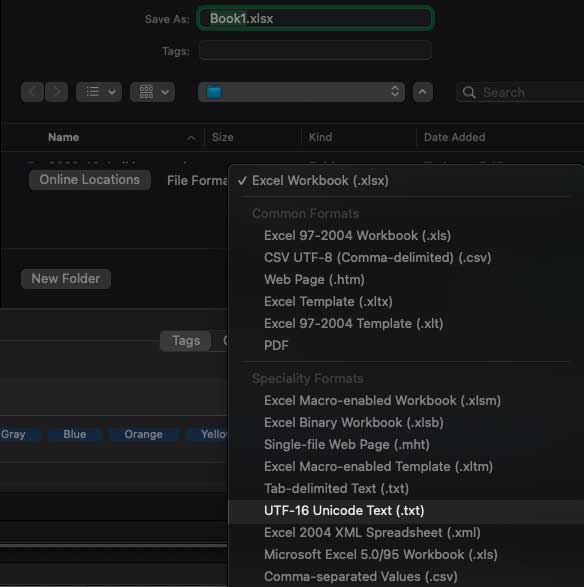Select the Orange tag in background window
The height and width of the screenshot is (587, 584).
143,434
